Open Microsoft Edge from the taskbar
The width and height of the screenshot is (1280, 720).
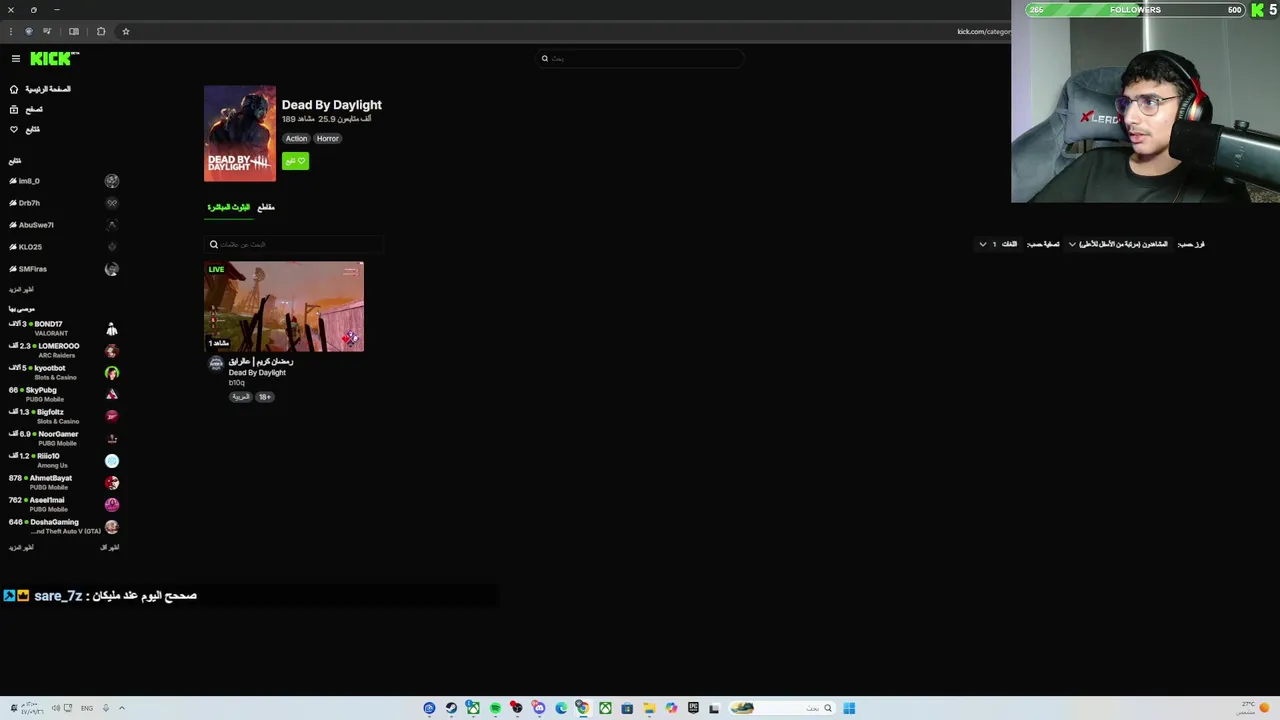(x=561, y=708)
